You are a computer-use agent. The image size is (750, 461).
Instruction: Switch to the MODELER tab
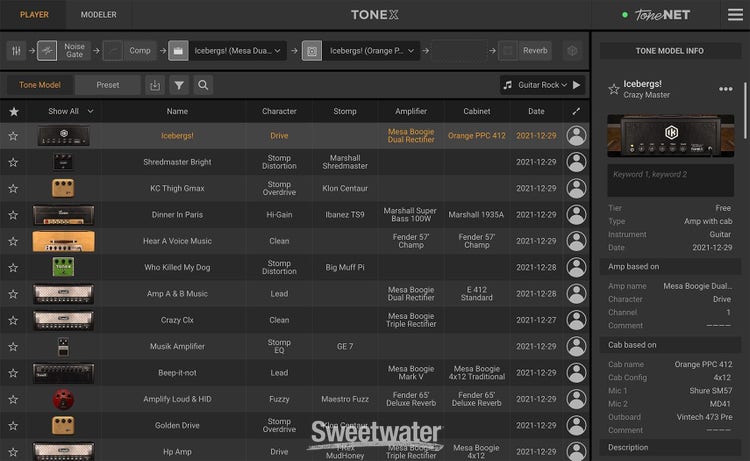[x=99, y=15]
